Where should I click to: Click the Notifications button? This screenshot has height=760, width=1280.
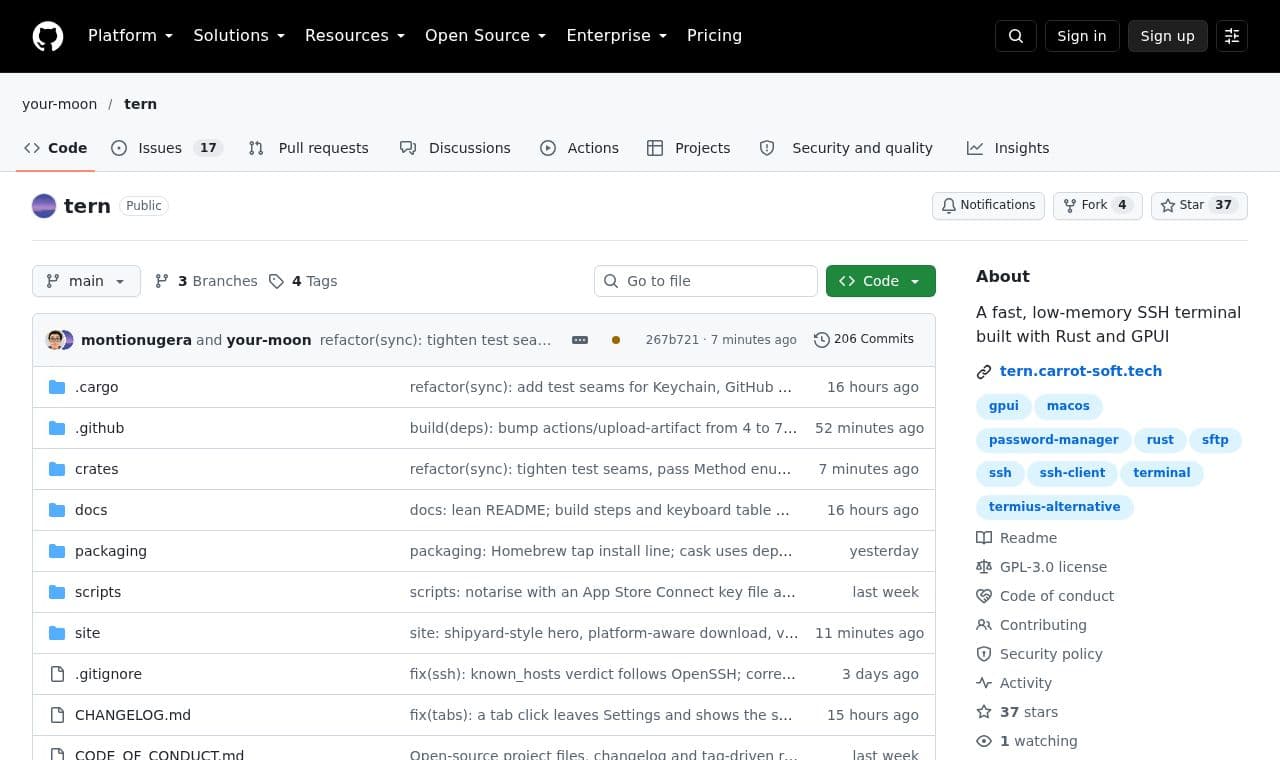[988, 205]
